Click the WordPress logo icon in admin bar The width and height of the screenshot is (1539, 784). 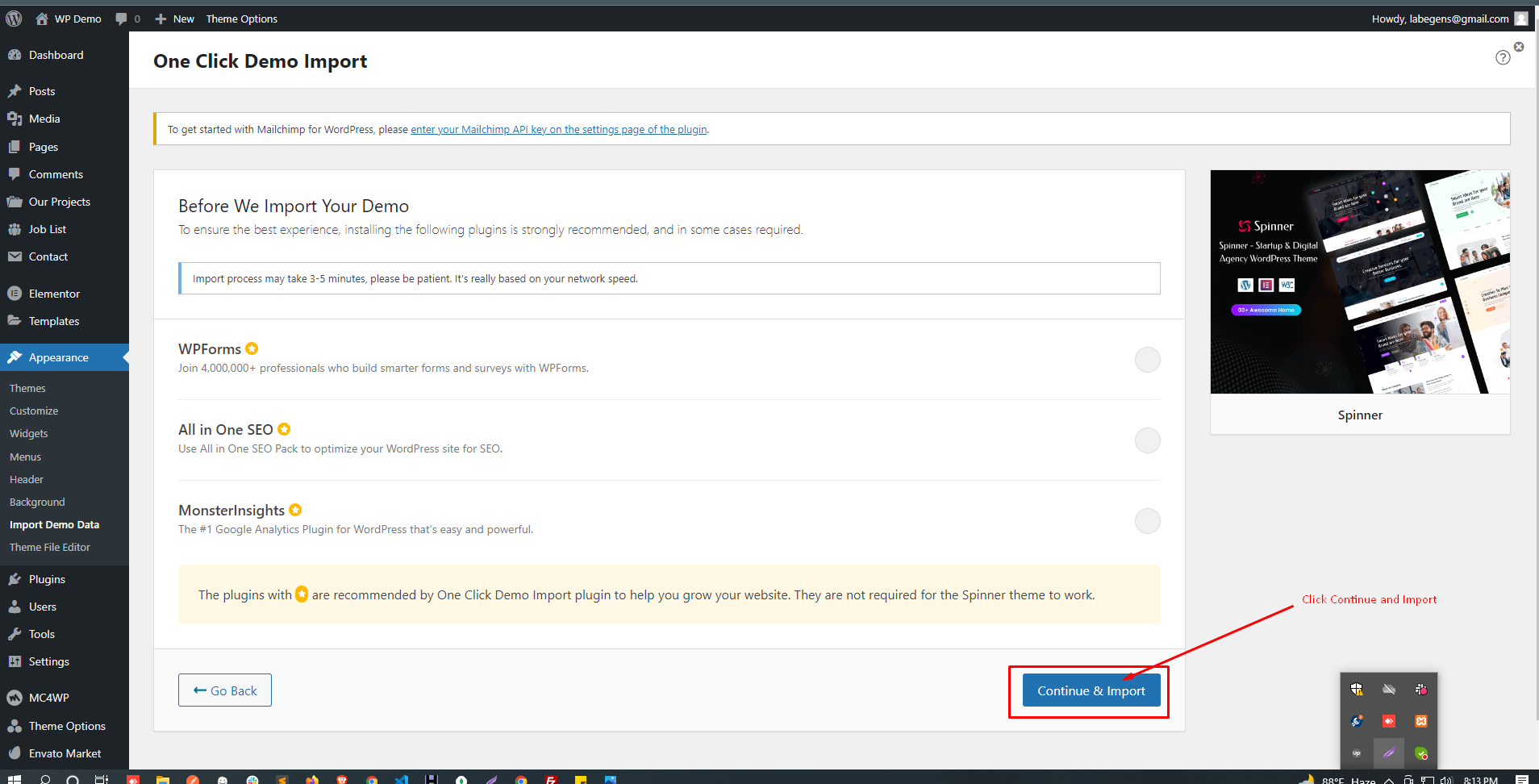point(14,19)
